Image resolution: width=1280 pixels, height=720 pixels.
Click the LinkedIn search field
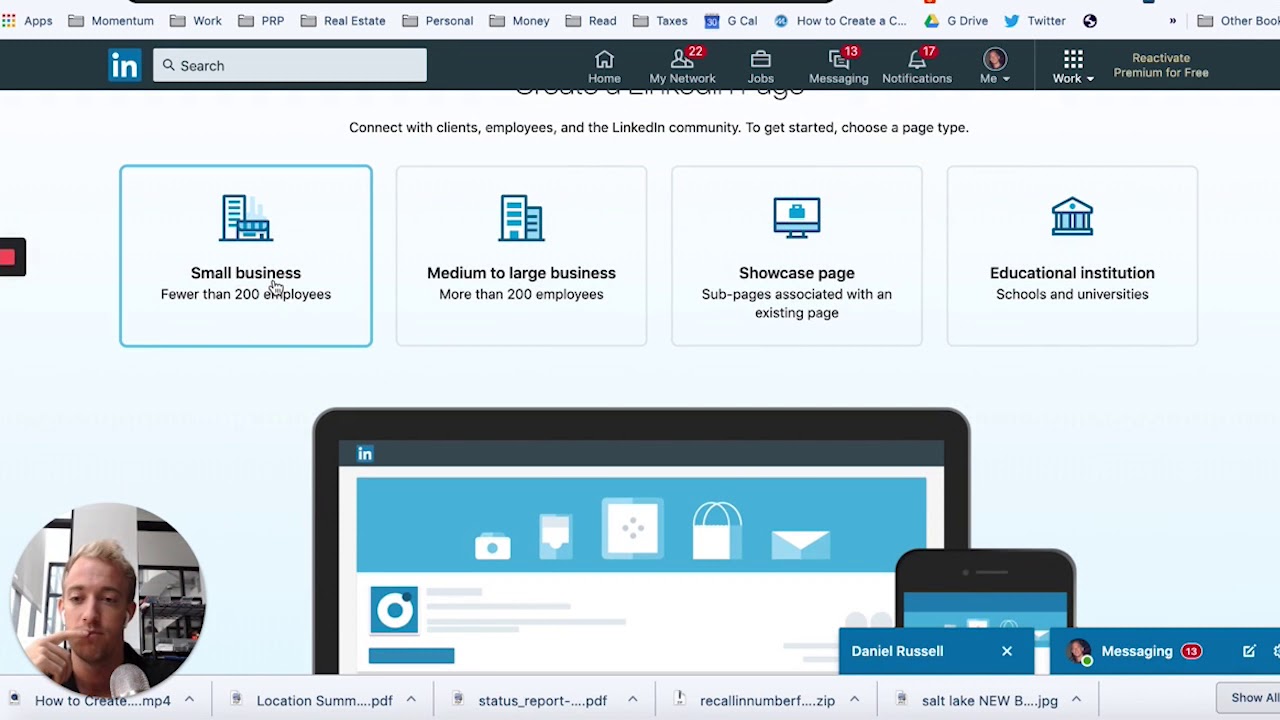pyautogui.click(x=290, y=66)
